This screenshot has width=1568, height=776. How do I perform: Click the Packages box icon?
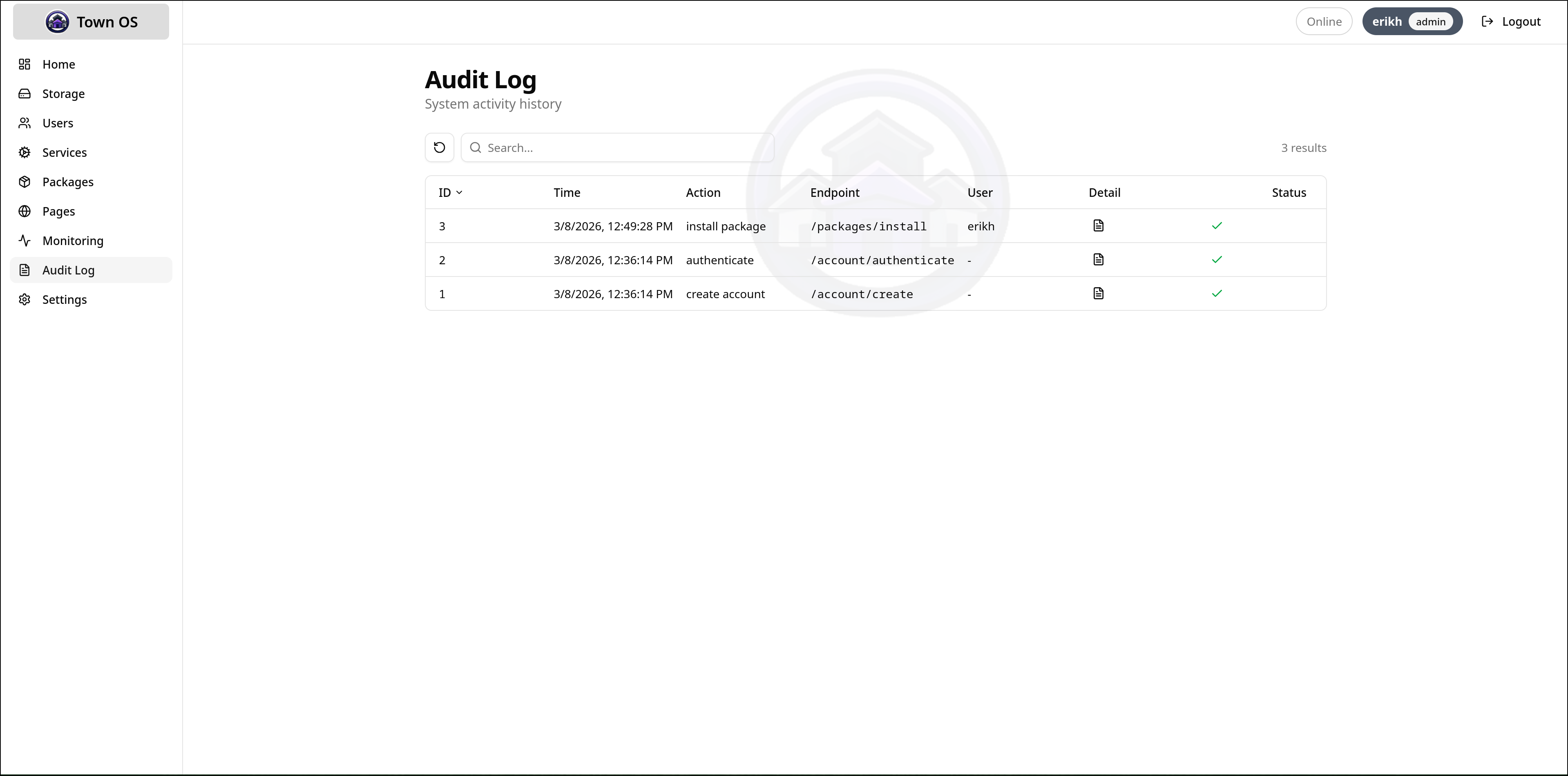coord(25,181)
